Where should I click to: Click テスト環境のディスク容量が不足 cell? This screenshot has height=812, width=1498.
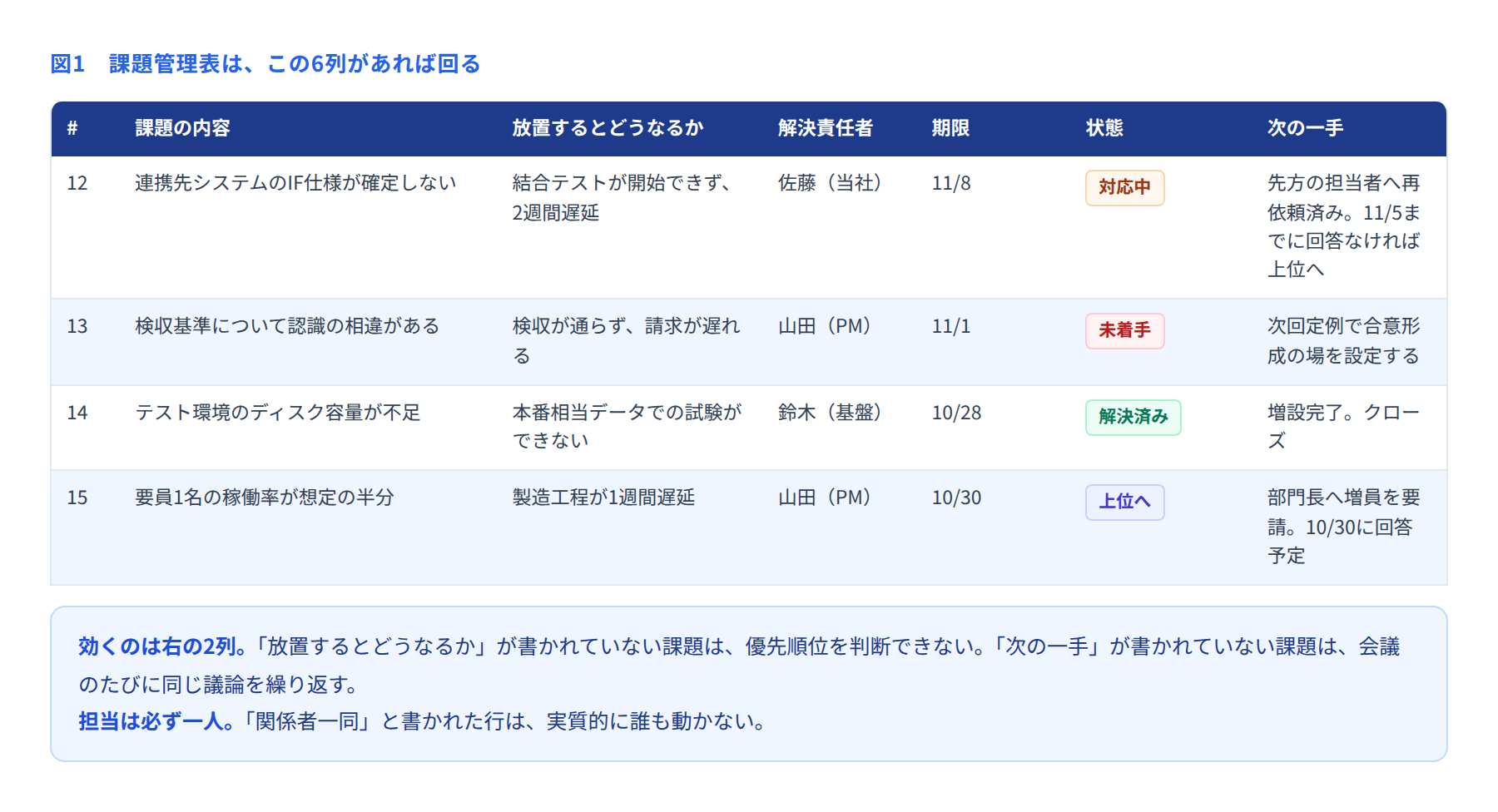pos(278,413)
